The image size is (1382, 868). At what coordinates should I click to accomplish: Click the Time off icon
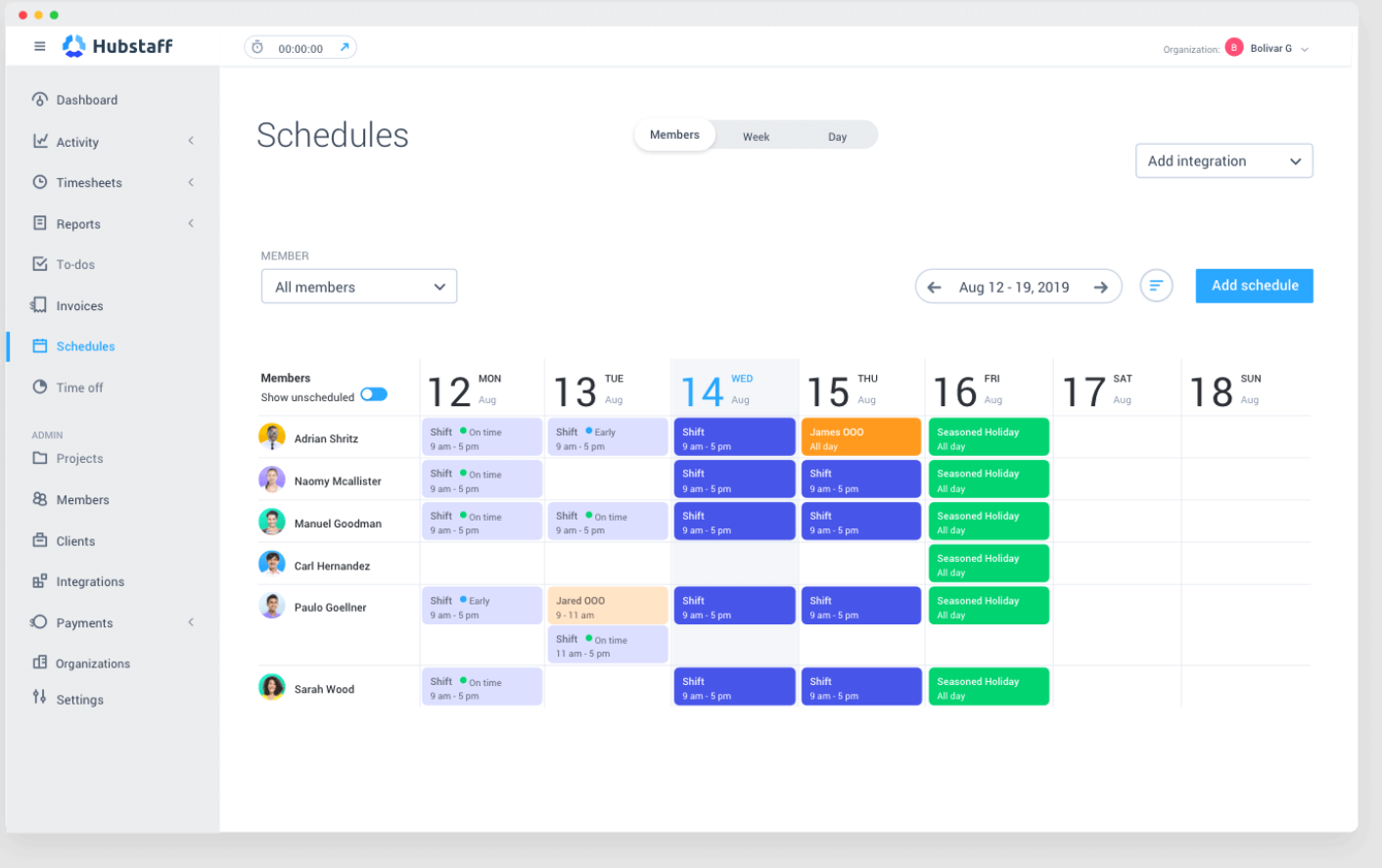pyautogui.click(x=40, y=387)
